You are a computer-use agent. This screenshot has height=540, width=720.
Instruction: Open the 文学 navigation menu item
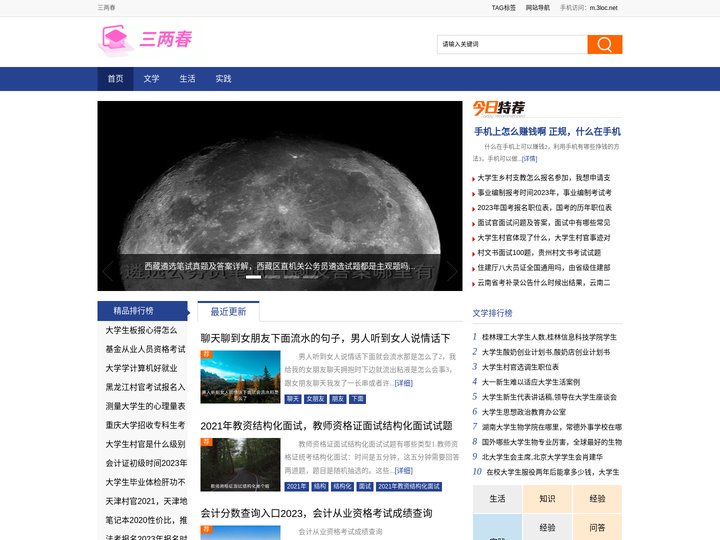151,79
